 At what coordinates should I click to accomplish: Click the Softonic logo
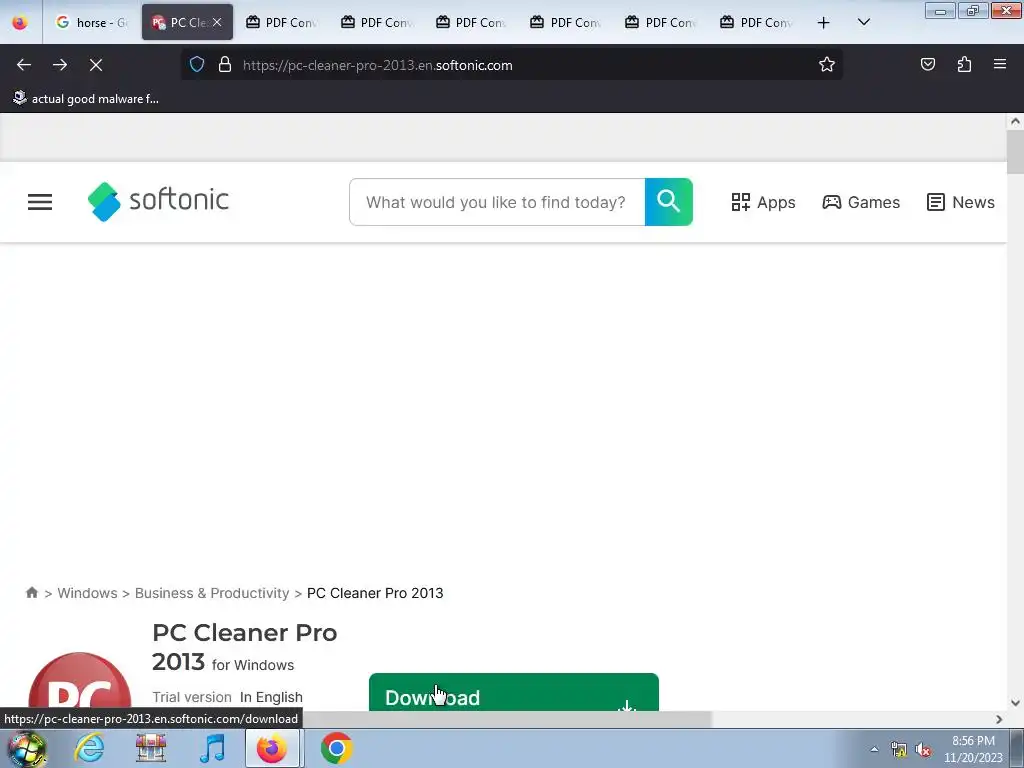pyautogui.click(x=158, y=201)
